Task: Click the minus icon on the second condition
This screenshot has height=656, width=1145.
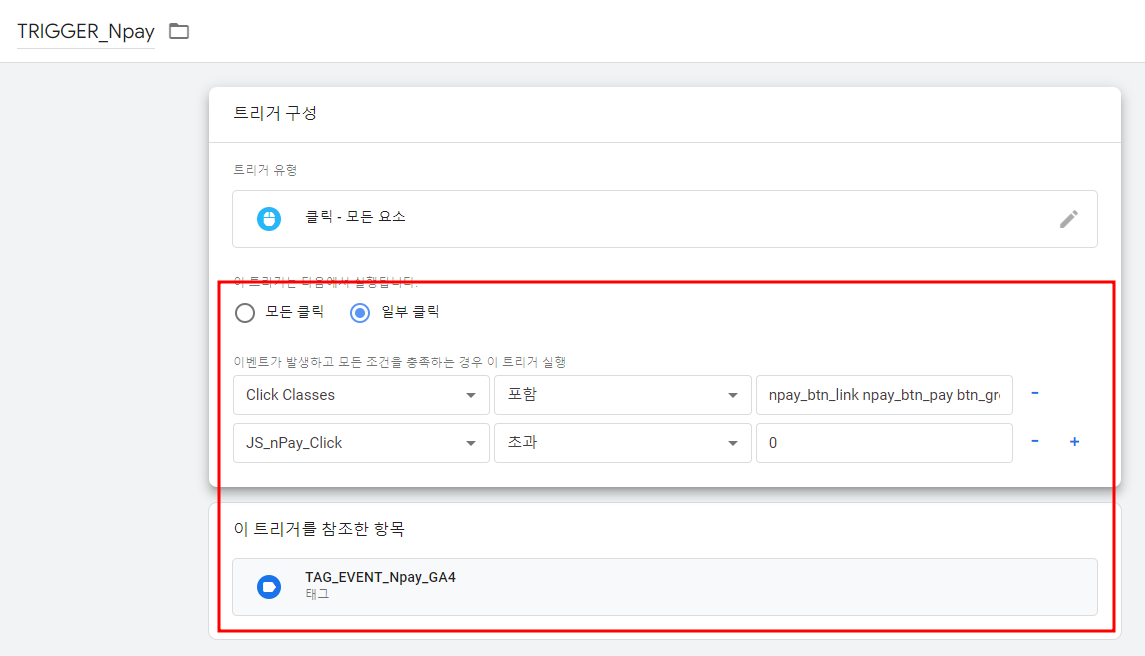Action: click(1035, 442)
